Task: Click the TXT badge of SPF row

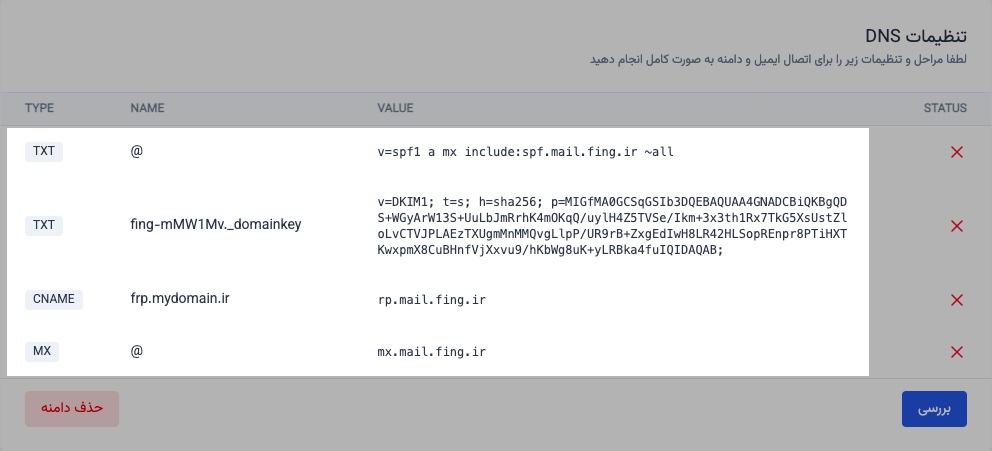Action: 45,152
